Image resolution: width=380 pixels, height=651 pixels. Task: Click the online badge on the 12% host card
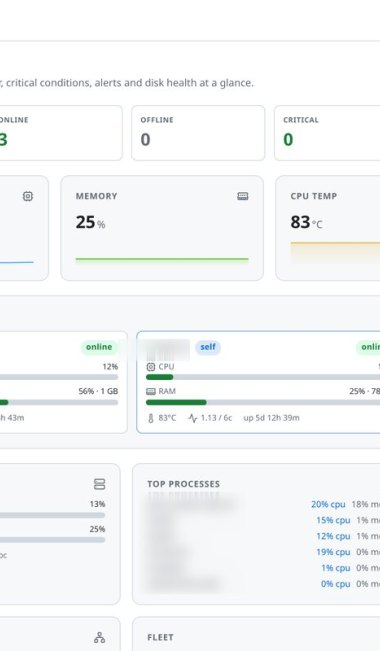coord(99,347)
